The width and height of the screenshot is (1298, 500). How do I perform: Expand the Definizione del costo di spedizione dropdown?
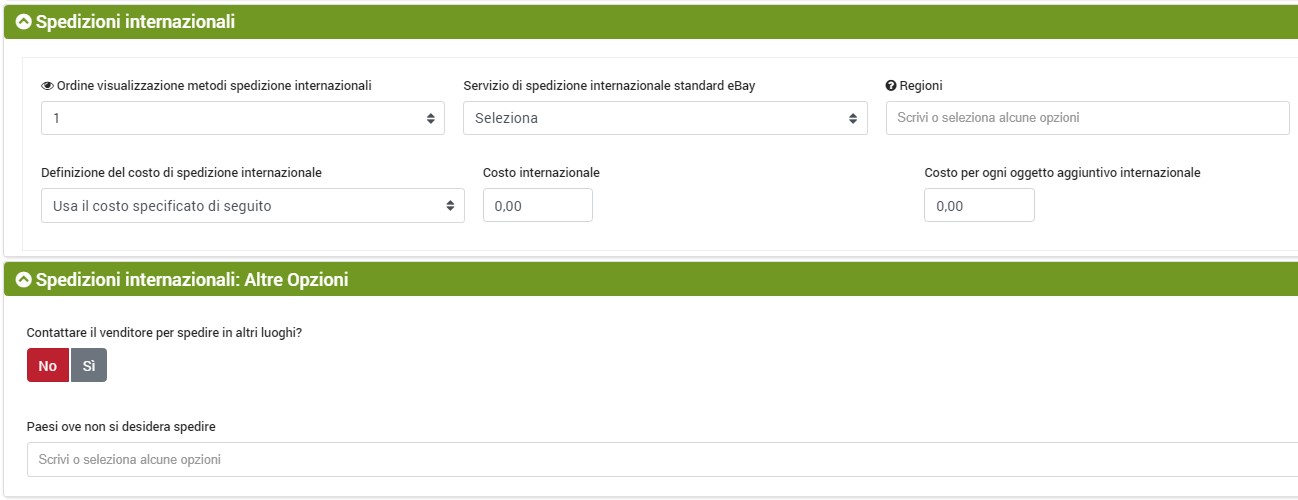point(253,206)
